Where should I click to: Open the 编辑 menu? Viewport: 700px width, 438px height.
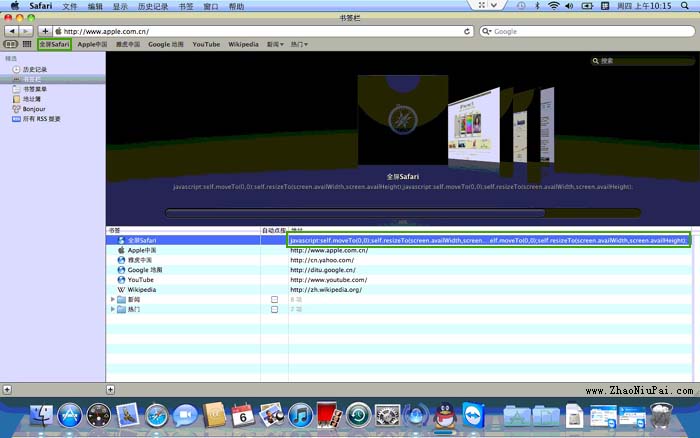(95, 6)
